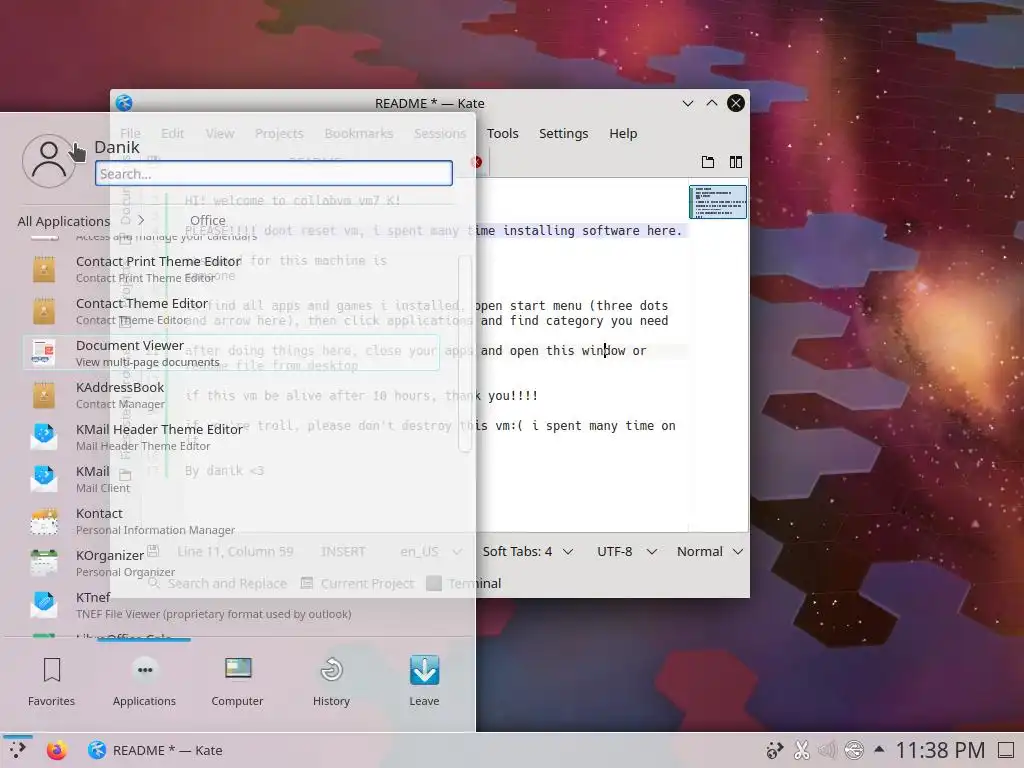Expand hidden system tray icons arrow
This screenshot has height=768, width=1024.
click(879, 750)
